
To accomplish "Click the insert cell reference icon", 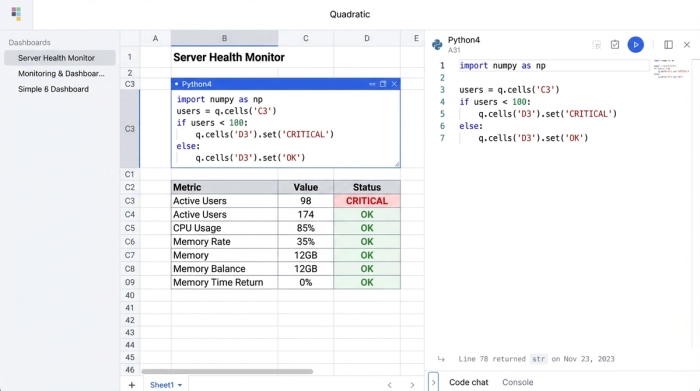I will (596, 45).
